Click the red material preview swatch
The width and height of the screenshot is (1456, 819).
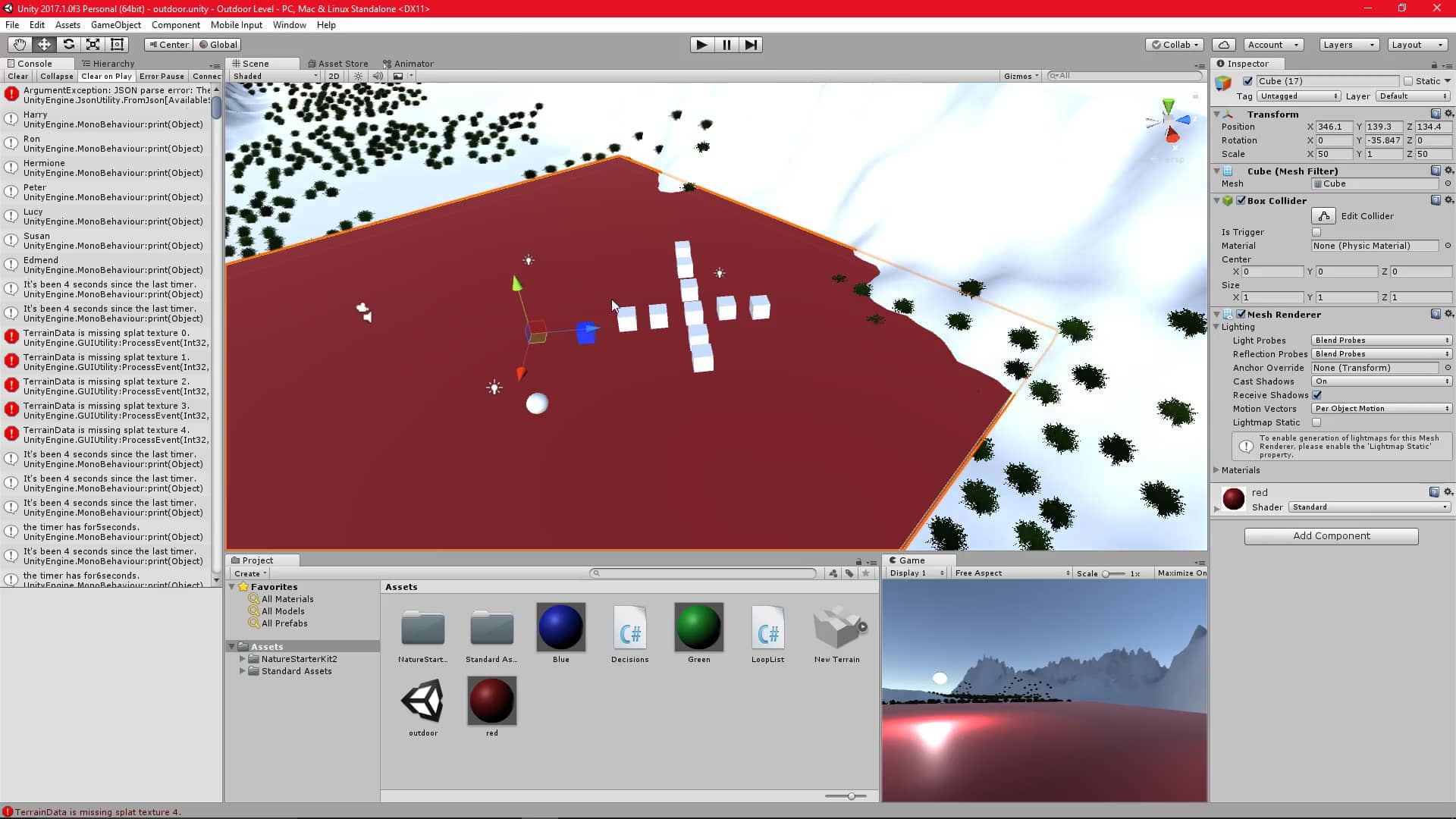click(1233, 499)
